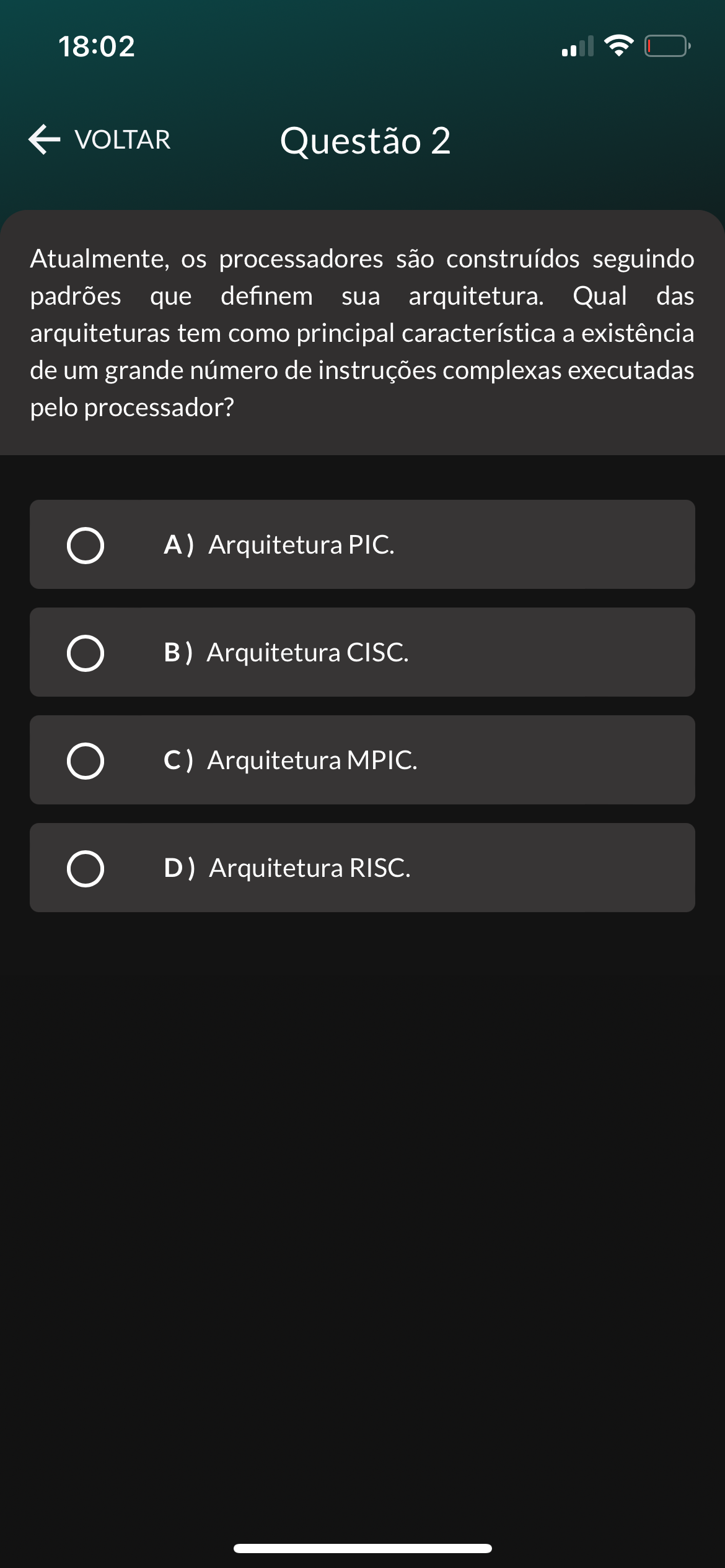Select radio button for option A
This screenshot has height=1568, width=725.
point(86,546)
